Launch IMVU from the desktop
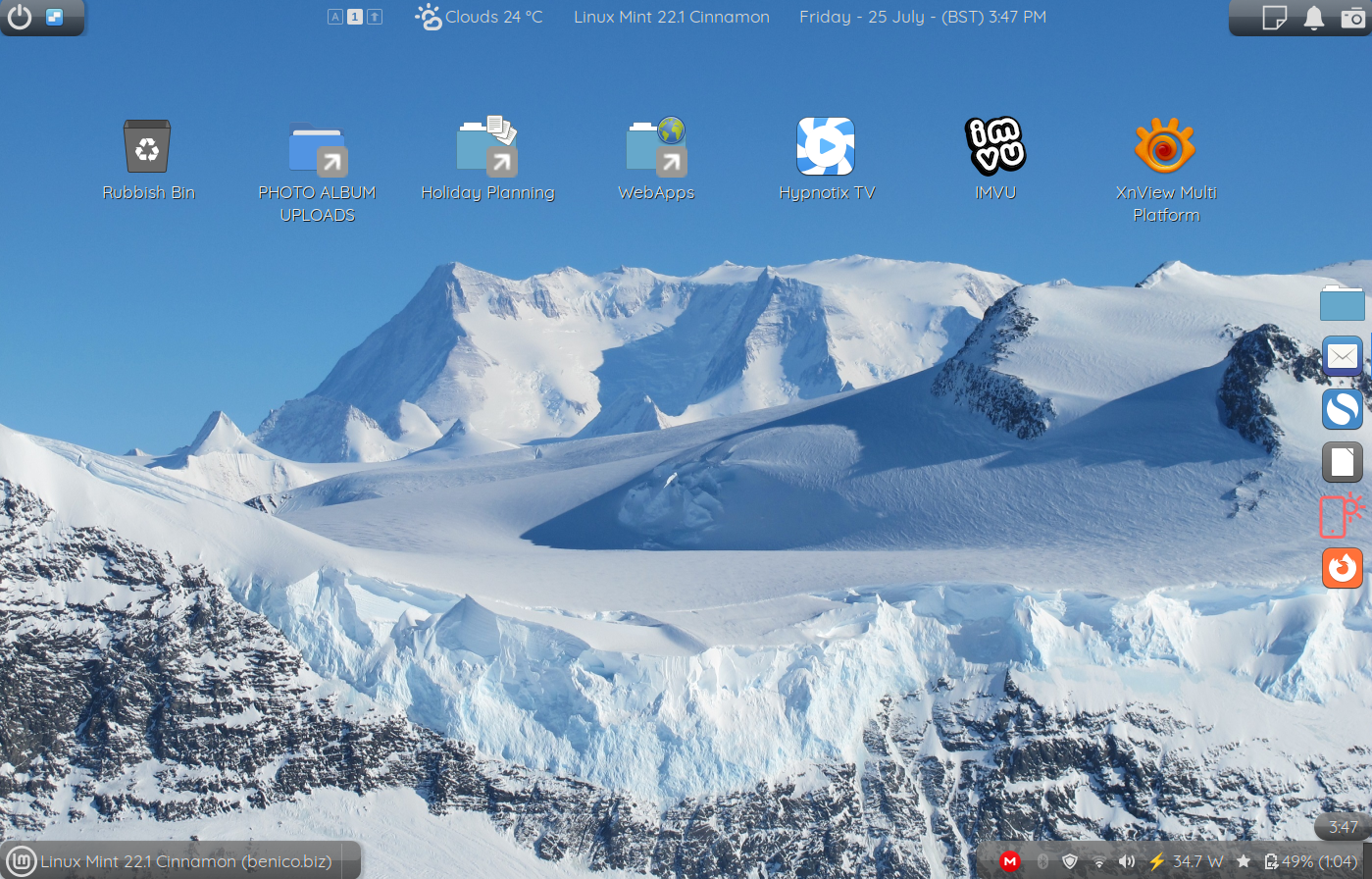The width and height of the screenshot is (1372, 879). point(994,147)
